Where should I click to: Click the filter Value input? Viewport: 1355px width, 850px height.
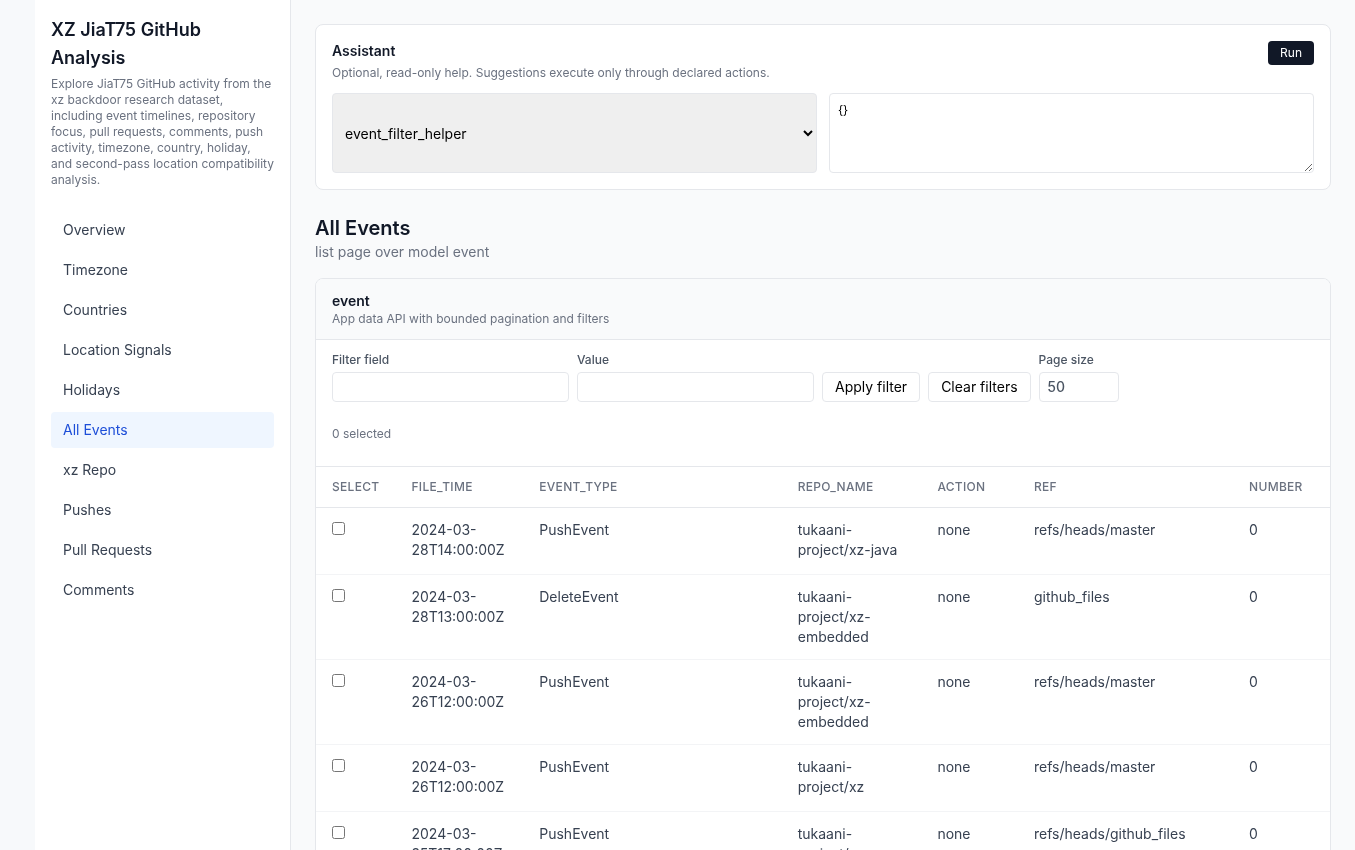click(695, 387)
